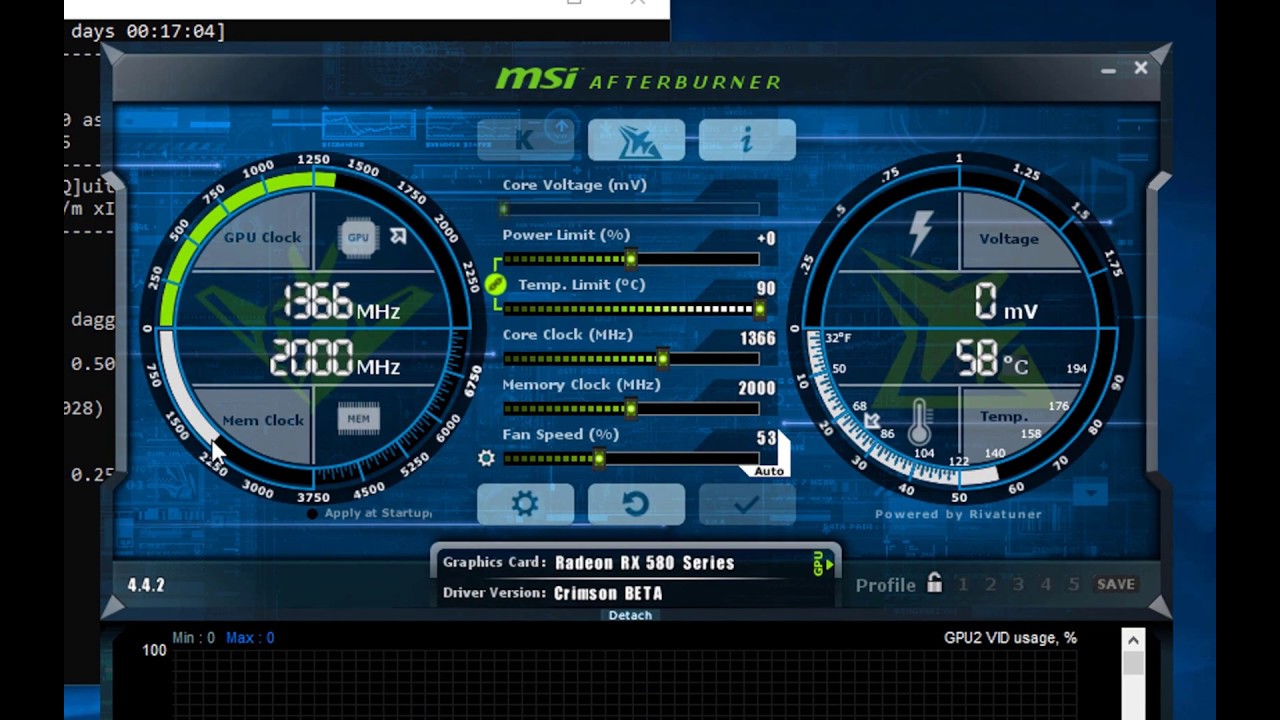Click the 0 mV voltage readout

coord(1007,303)
